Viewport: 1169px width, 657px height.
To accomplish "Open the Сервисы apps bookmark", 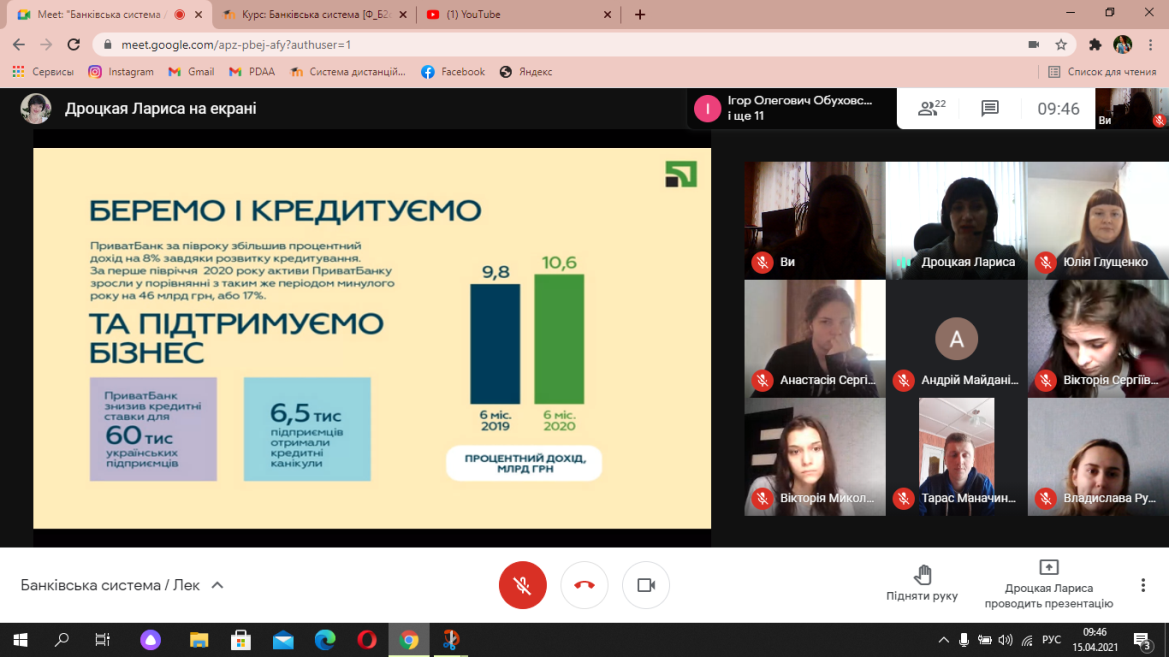I will click(x=42, y=72).
